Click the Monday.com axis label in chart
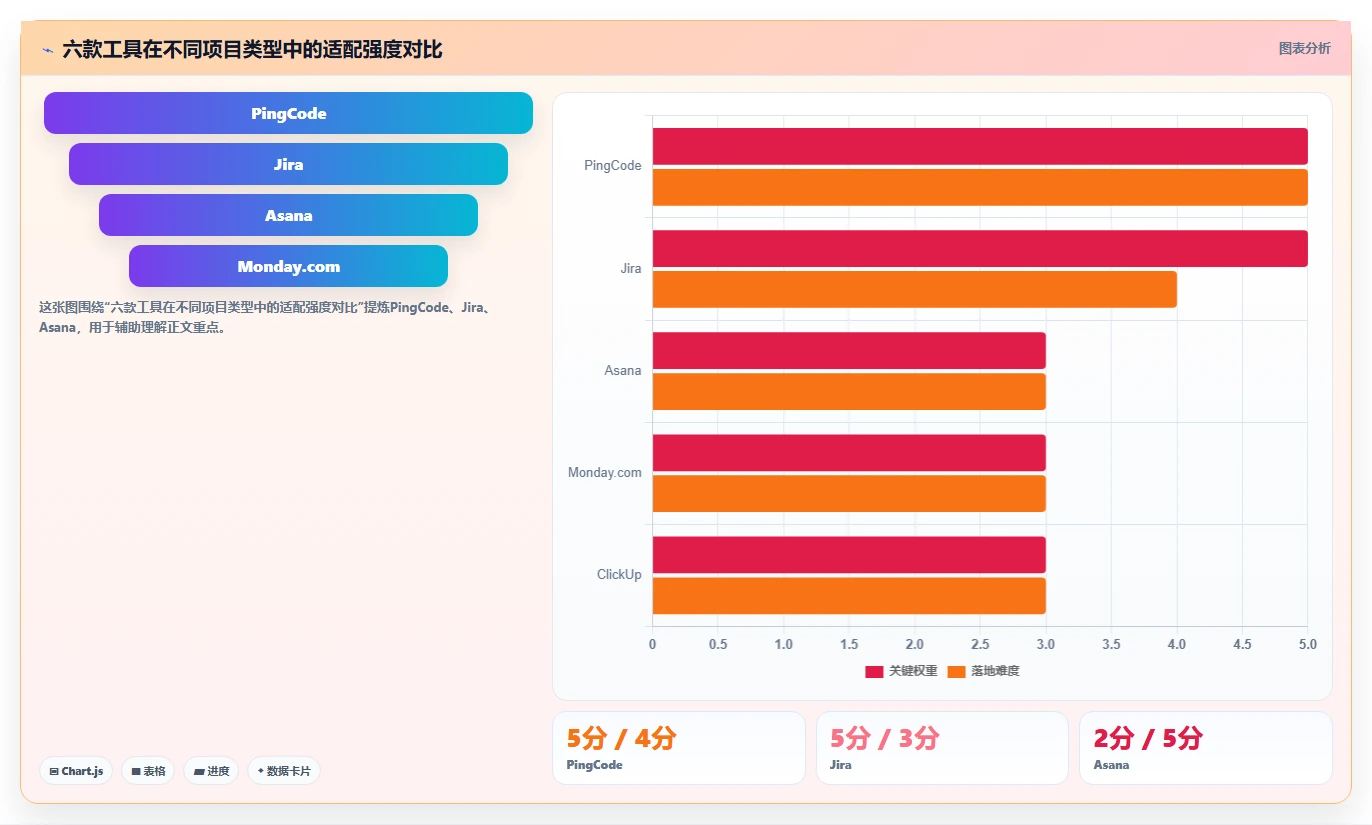This screenshot has width=1372, height=825. 604,472
